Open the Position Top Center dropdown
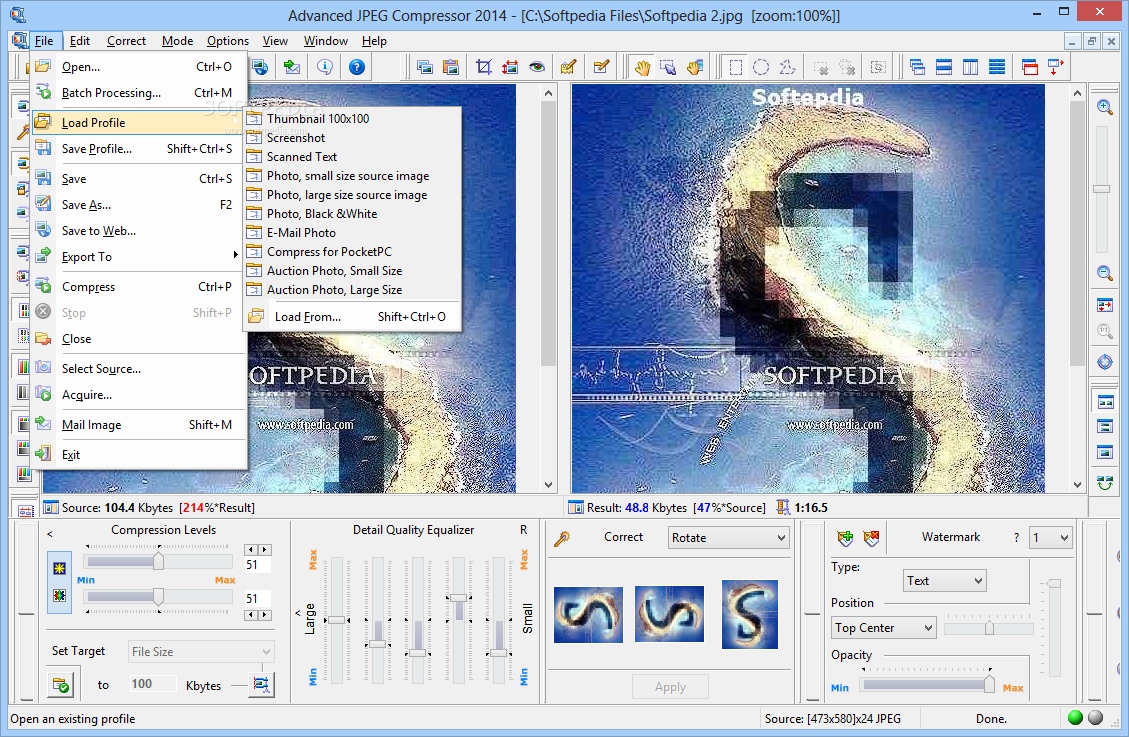The image size is (1129, 737). (883, 628)
